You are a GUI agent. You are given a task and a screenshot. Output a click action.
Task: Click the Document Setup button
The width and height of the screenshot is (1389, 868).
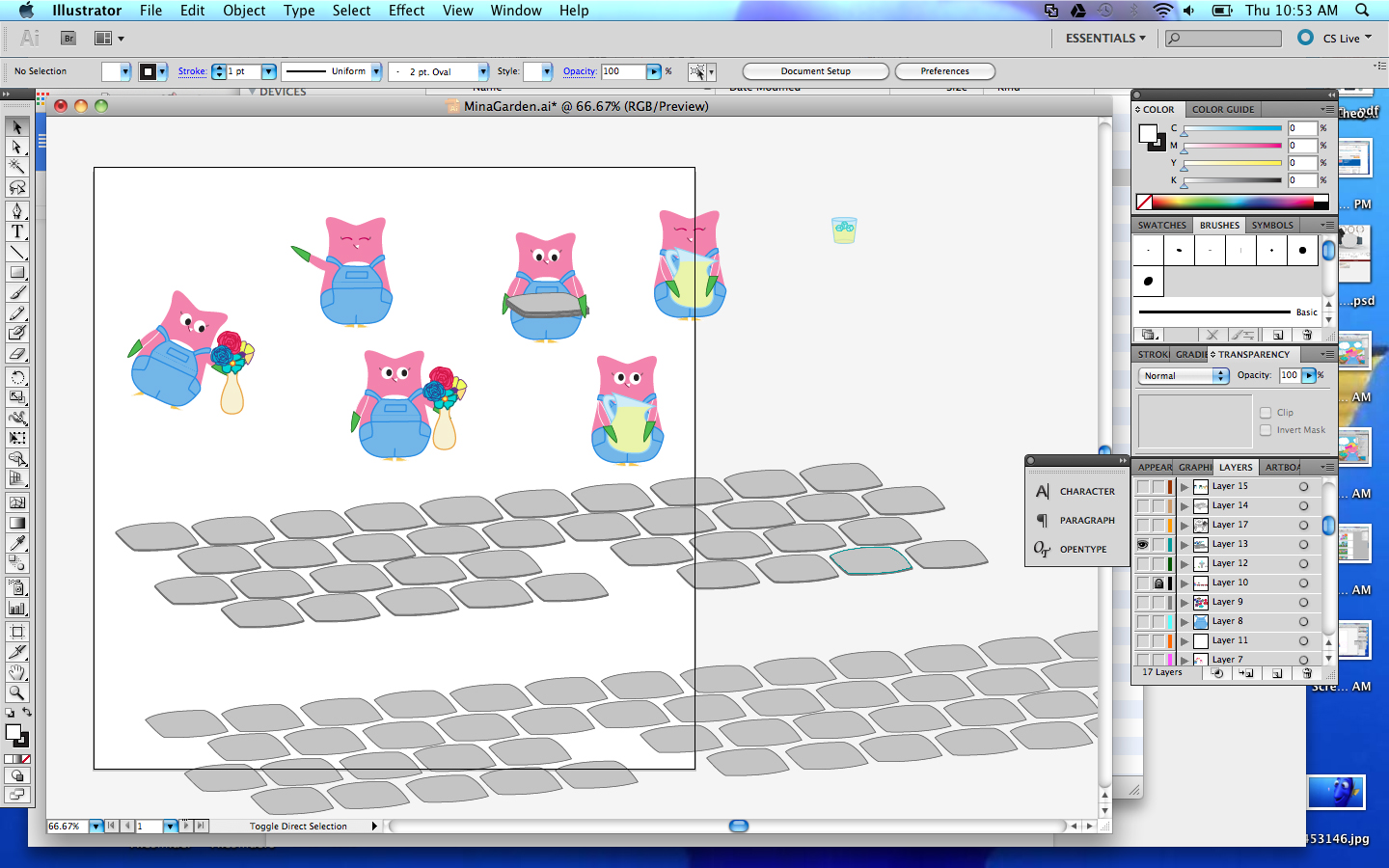tap(815, 71)
